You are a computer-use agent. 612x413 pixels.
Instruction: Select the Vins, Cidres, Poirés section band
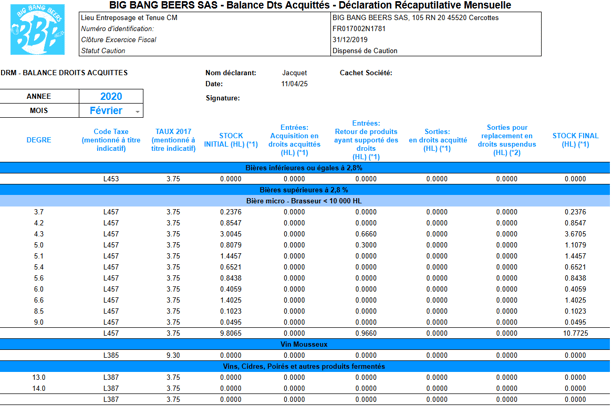point(305,367)
